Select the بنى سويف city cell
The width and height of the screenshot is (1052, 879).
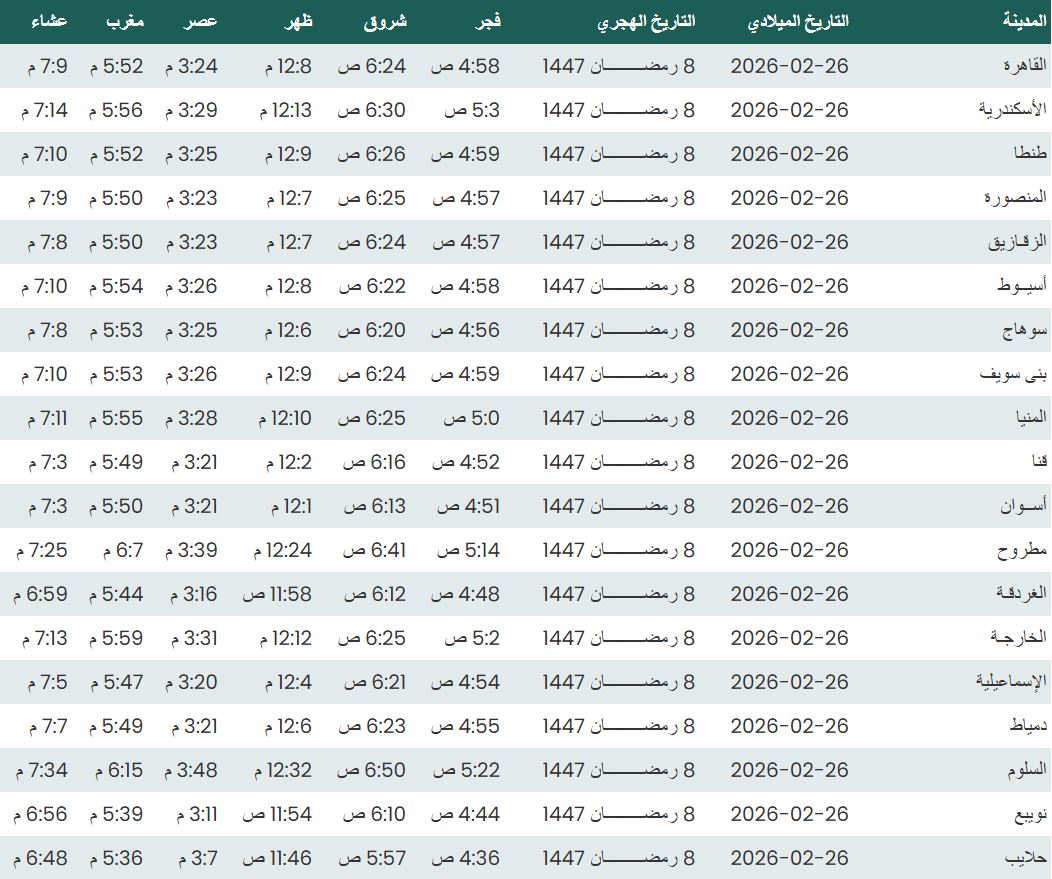click(1013, 374)
